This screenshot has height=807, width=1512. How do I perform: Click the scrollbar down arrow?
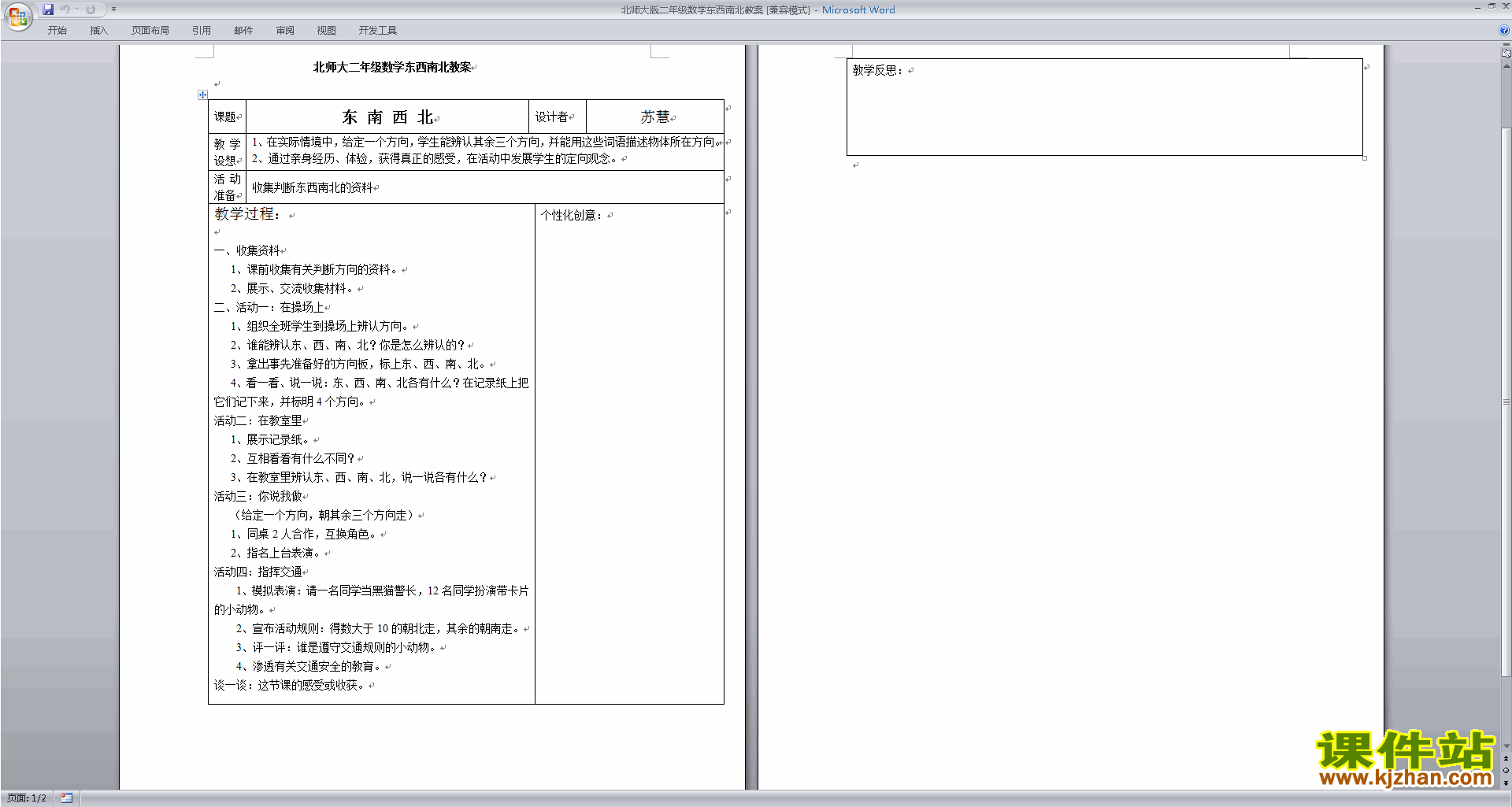[x=1506, y=746]
